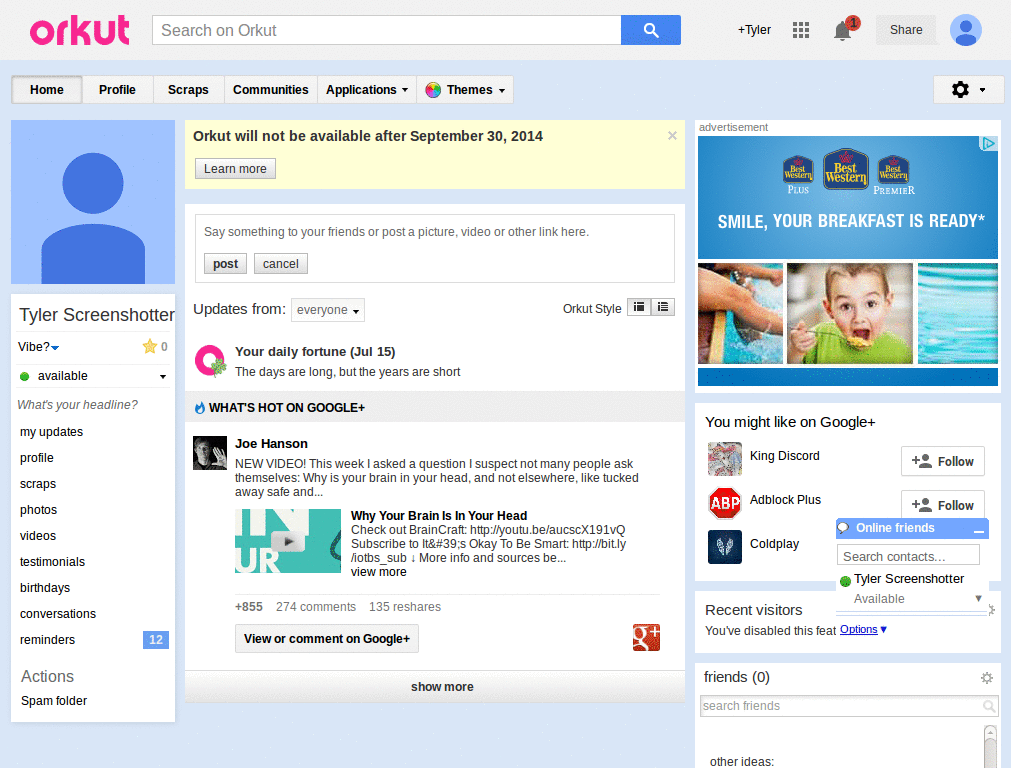Click the status update text box

pyautogui.click(x=434, y=232)
